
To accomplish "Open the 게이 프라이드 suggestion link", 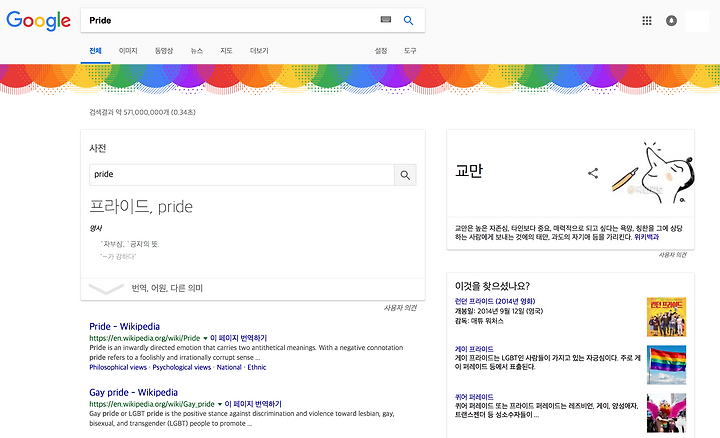I will coord(474,349).
